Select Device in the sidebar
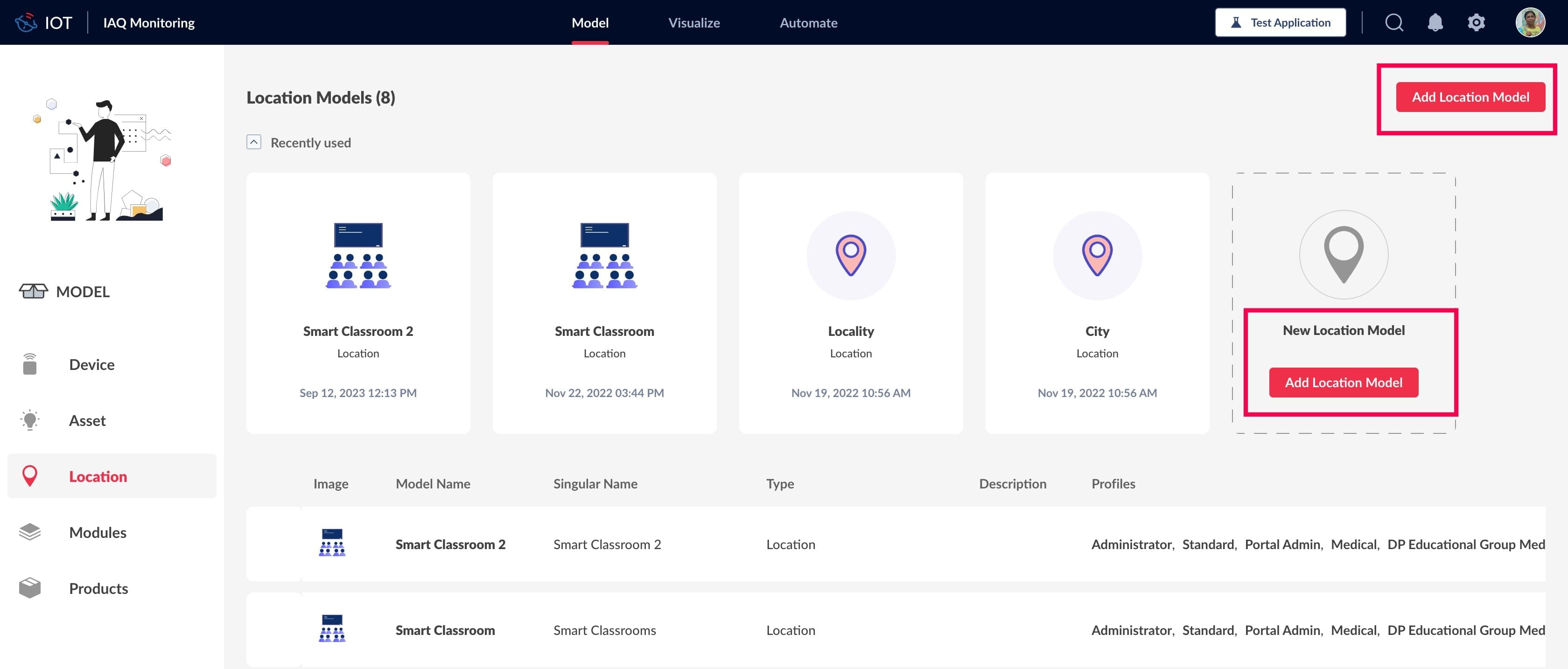 [91, 365]
